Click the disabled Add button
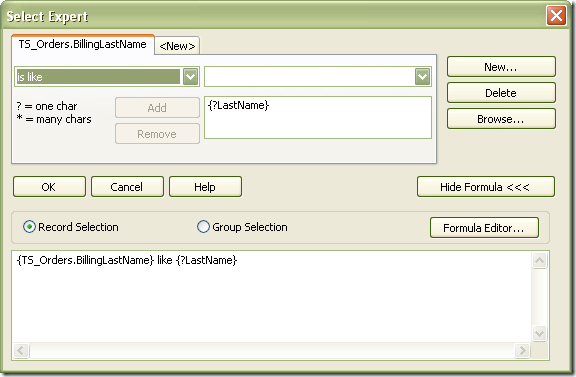 (157, 108)
